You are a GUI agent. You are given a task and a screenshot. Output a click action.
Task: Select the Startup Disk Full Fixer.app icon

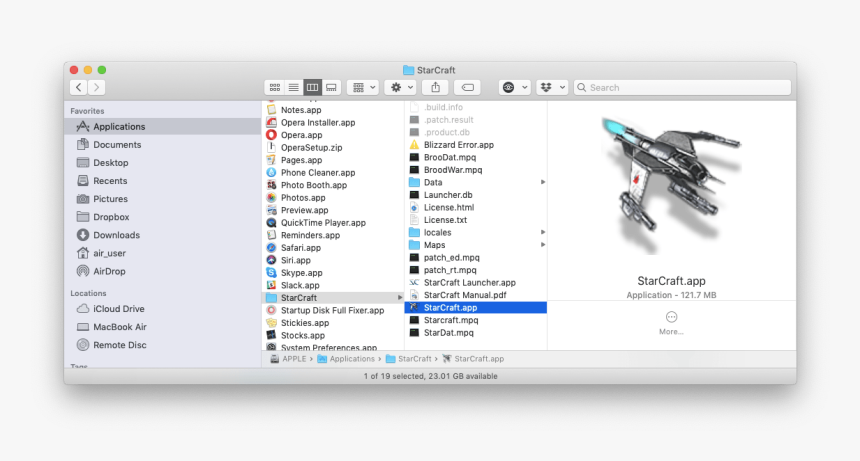(271, 310)
